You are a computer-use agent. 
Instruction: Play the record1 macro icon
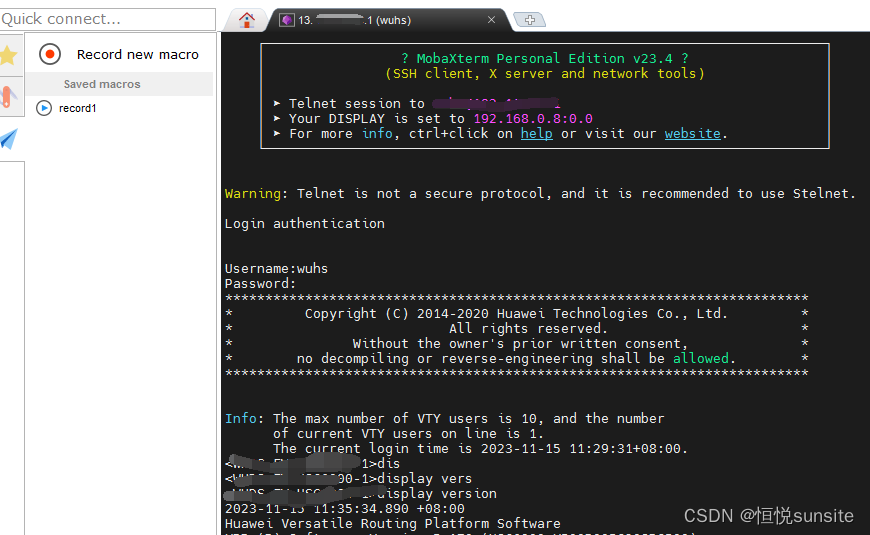pyautogui.click(x=44, y=108)
